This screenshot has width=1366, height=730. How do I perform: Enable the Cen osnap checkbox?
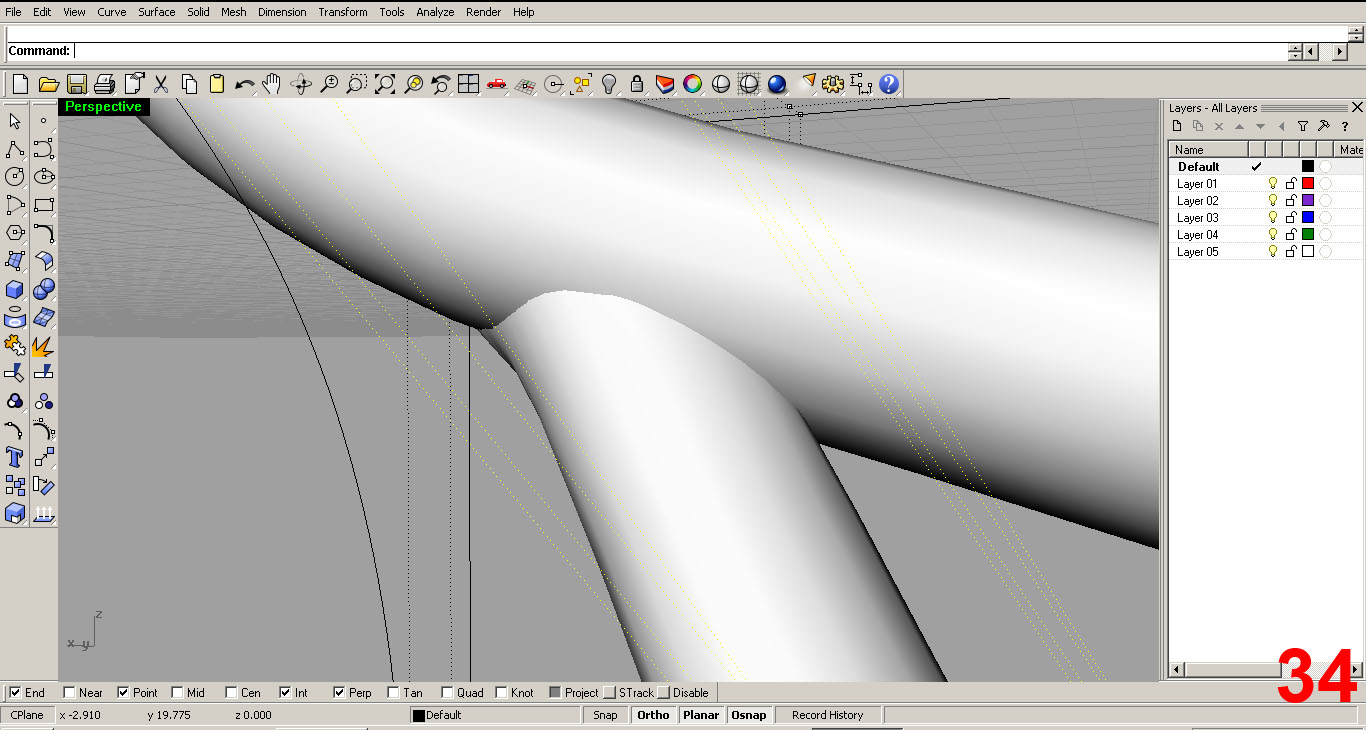[231, 692]
